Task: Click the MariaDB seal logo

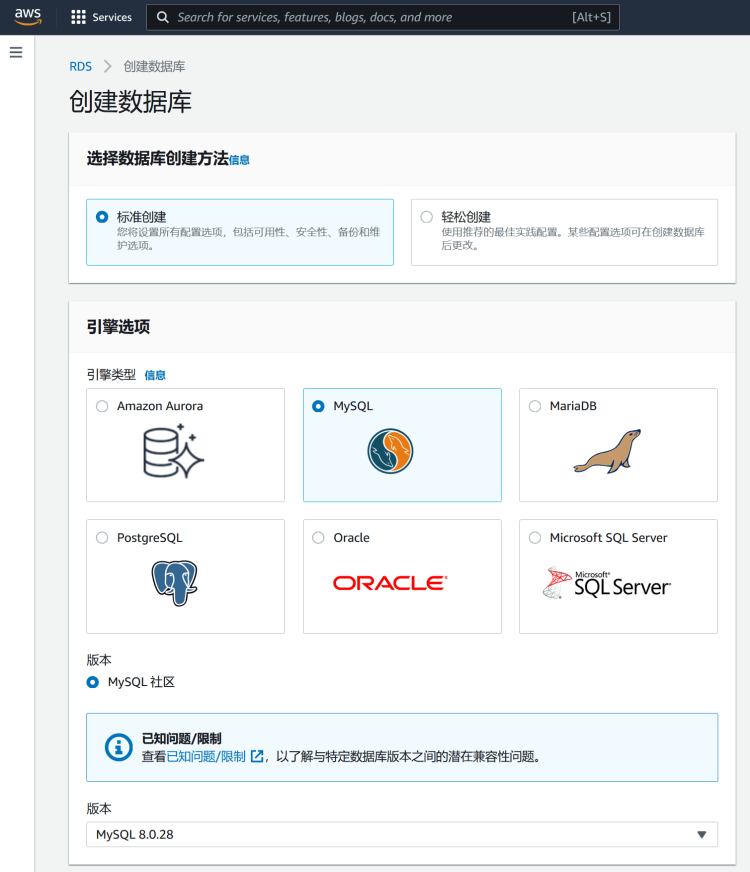Action: pyautogui.click(x=607, y=451)
